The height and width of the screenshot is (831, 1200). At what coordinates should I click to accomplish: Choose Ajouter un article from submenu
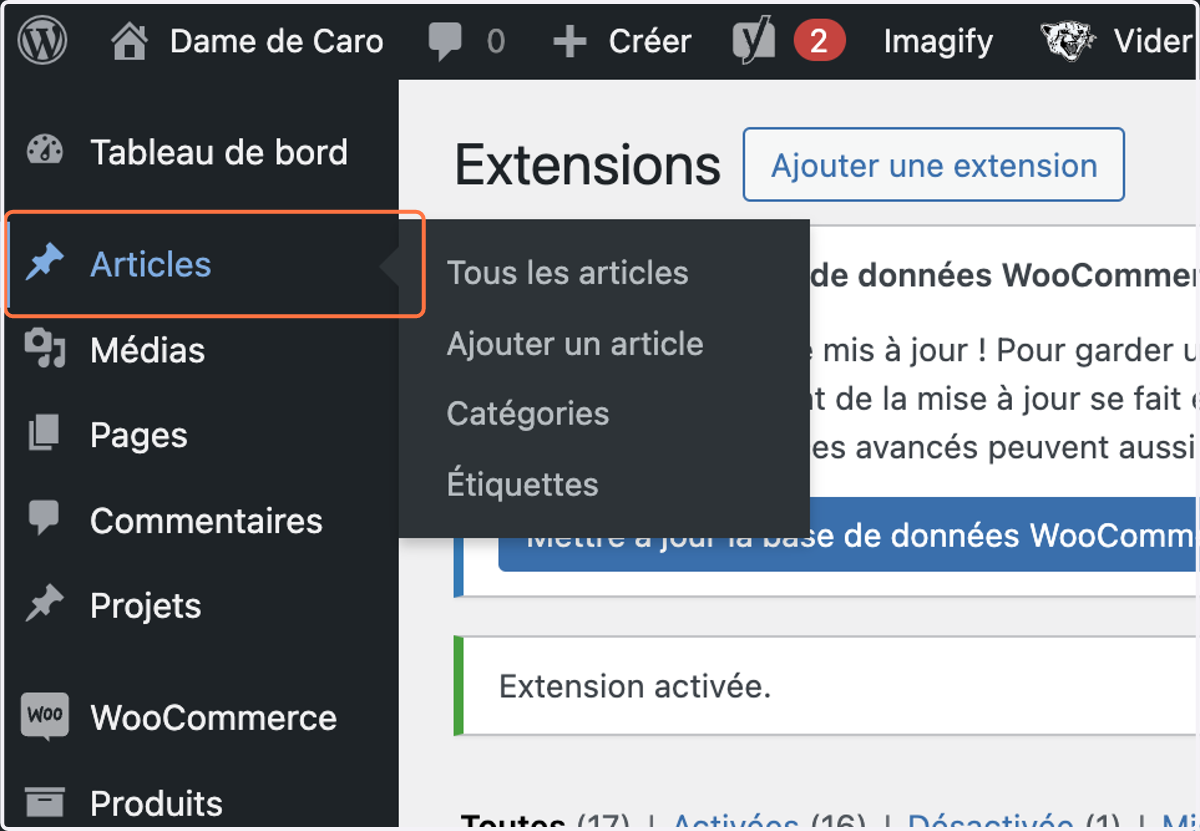point(575,344)
